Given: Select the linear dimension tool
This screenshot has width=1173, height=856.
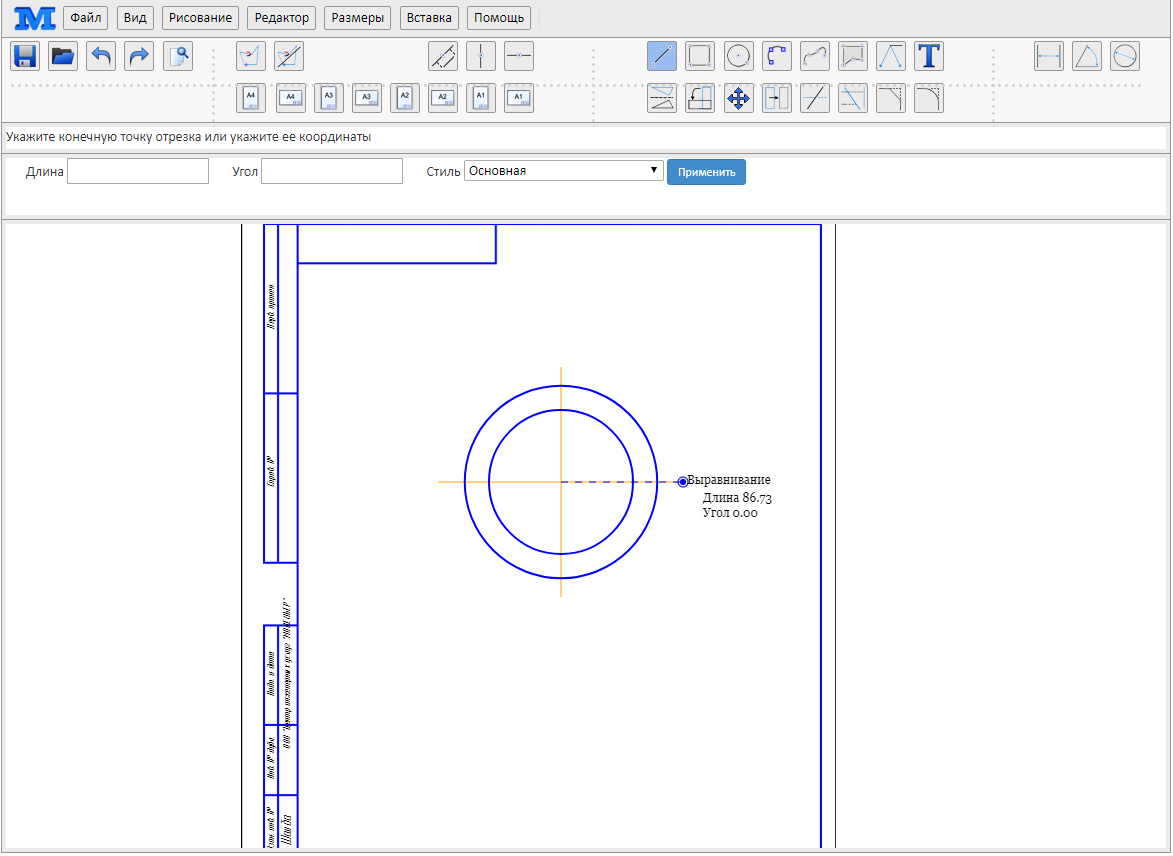Looking at the screenshot, I should tap(1049, 56).
